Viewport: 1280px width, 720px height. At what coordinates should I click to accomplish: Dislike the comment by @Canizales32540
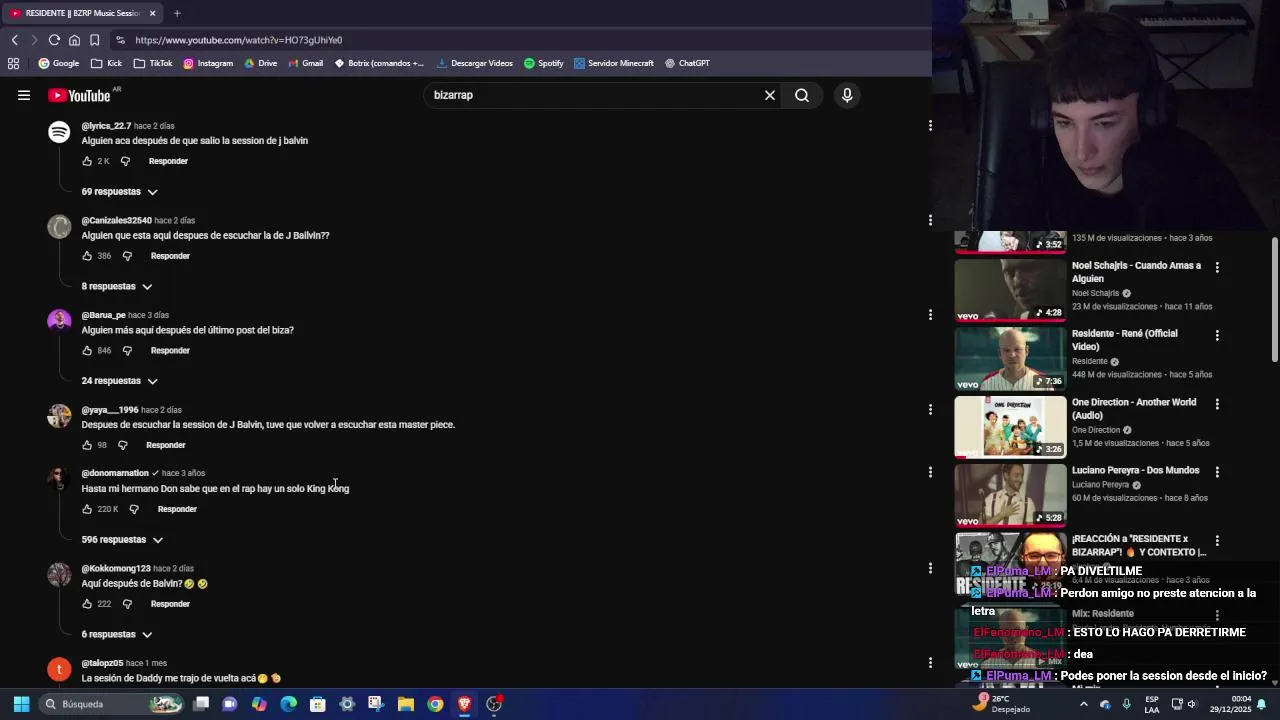point(127,256)
